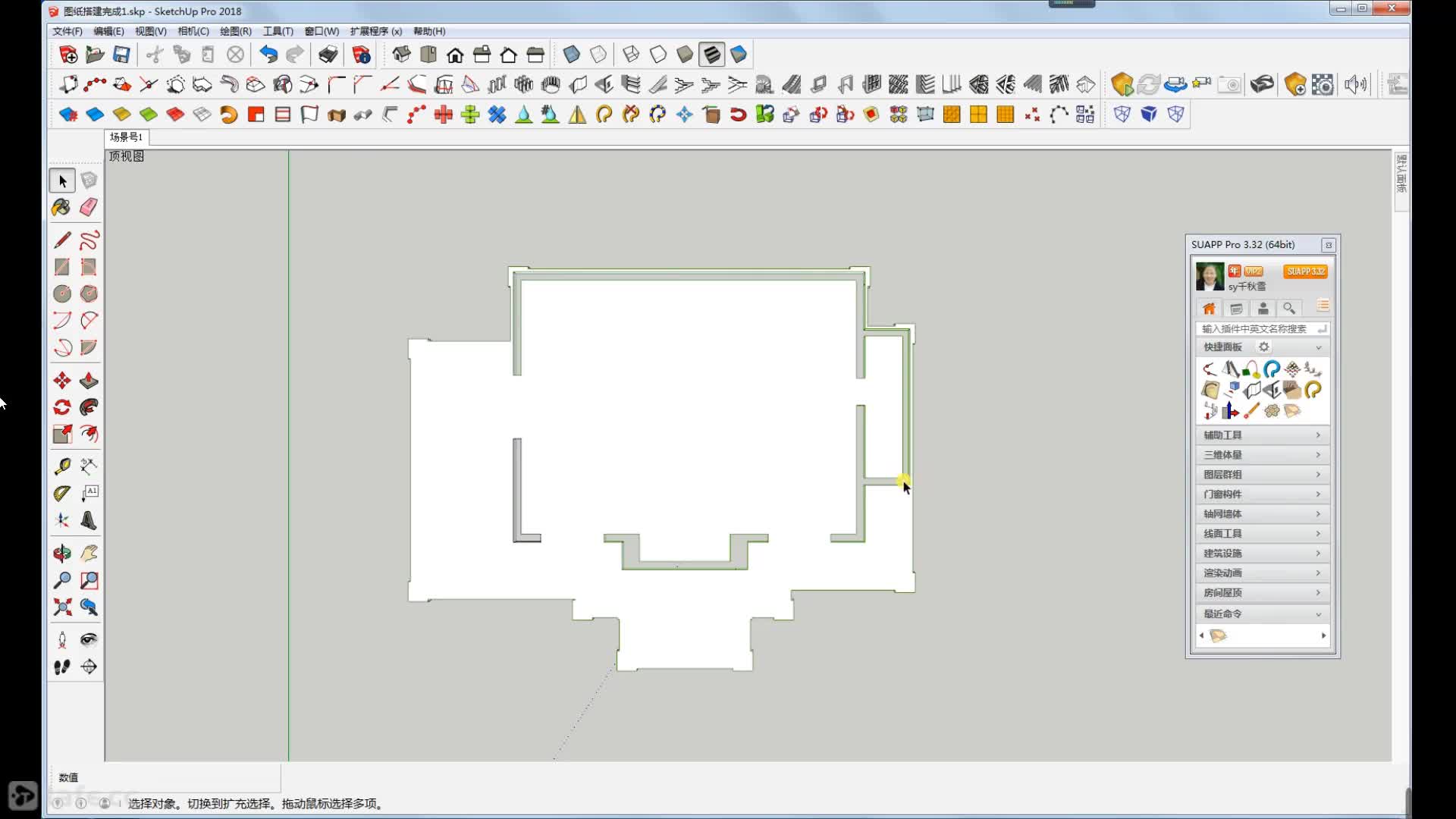Choose the Pan hand tool
This screenshot has height=819, width=1456.
[89, 553]
